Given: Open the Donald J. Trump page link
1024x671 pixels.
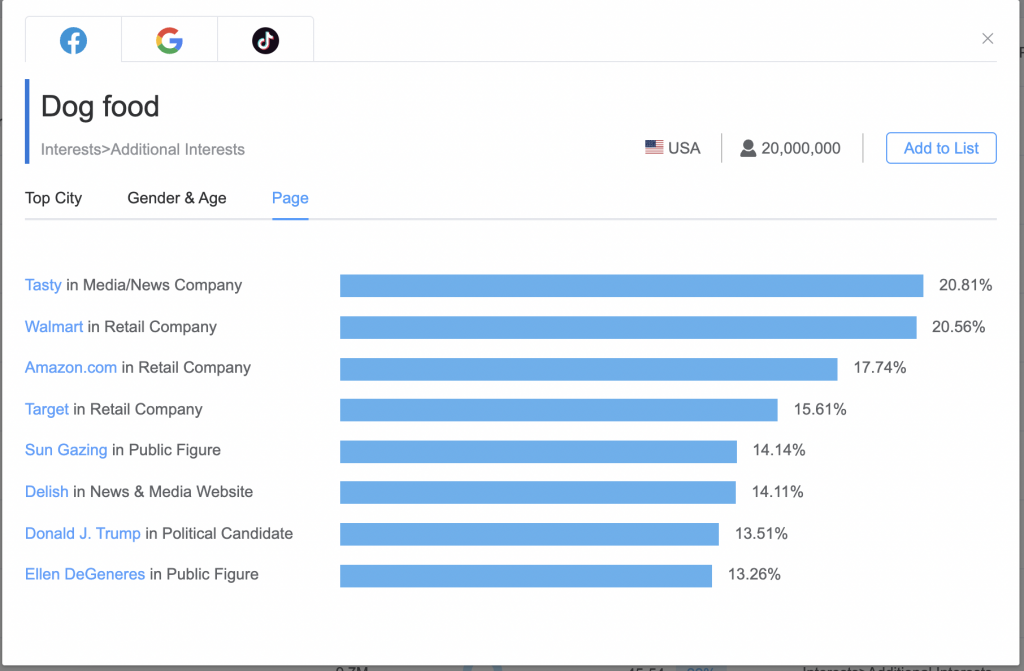Looking at the screenshot, I should coord(83,534).
